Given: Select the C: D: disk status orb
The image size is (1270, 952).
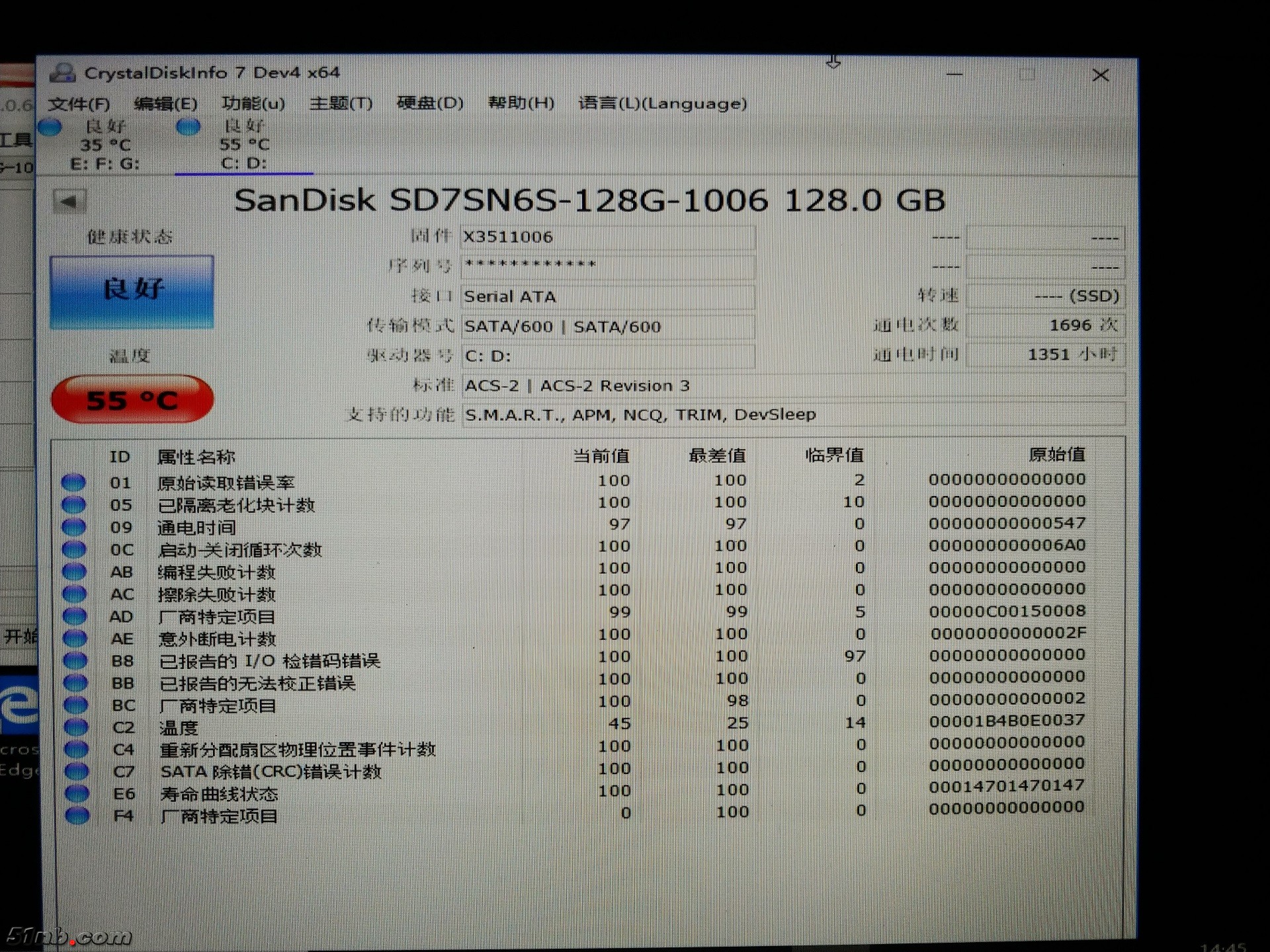Looking at the screenshot, I should [x=189, y=127].
